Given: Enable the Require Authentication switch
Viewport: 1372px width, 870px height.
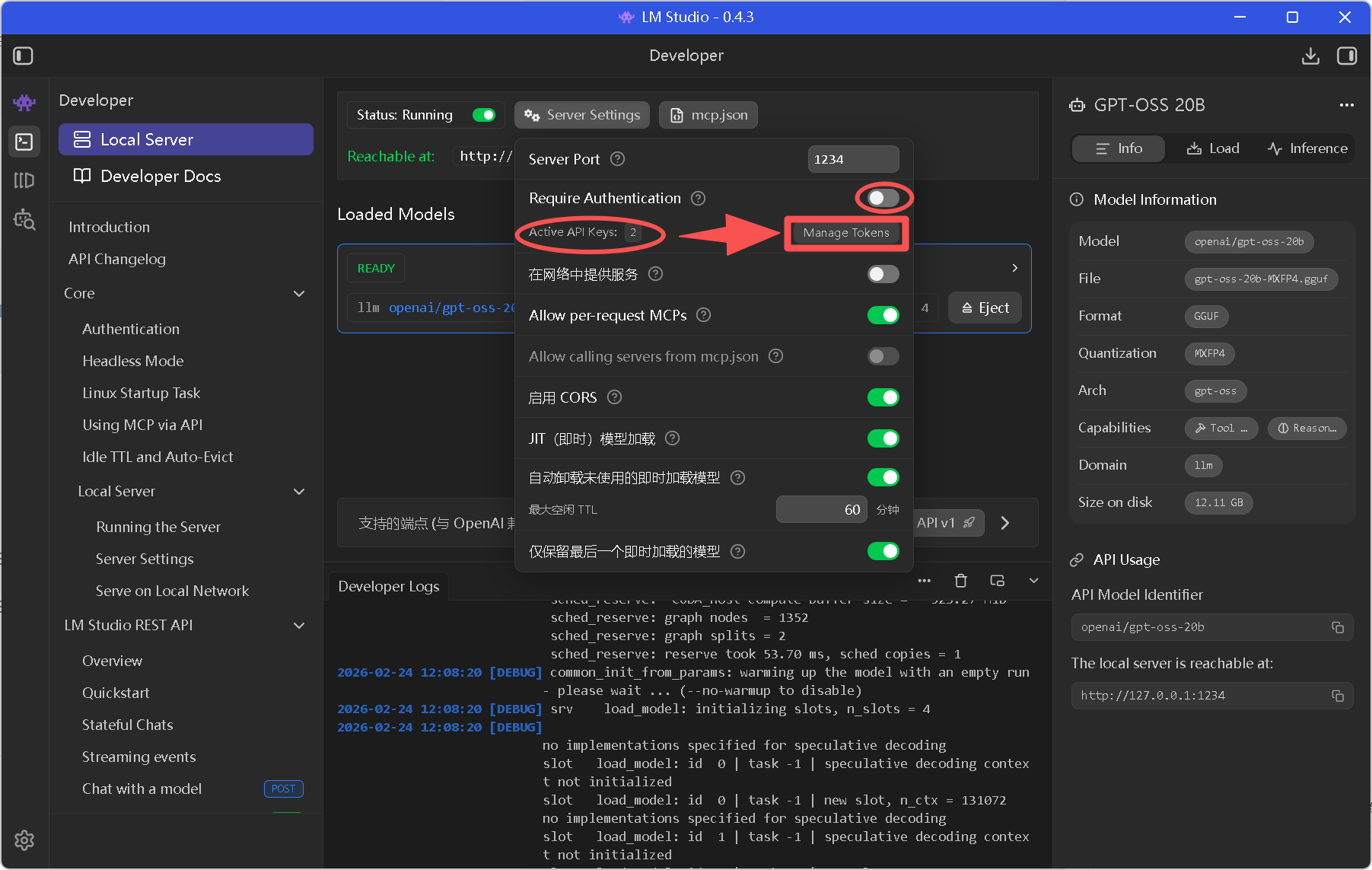Looking at the screenshot, I should pyautogui.click(x=883, y=198).
